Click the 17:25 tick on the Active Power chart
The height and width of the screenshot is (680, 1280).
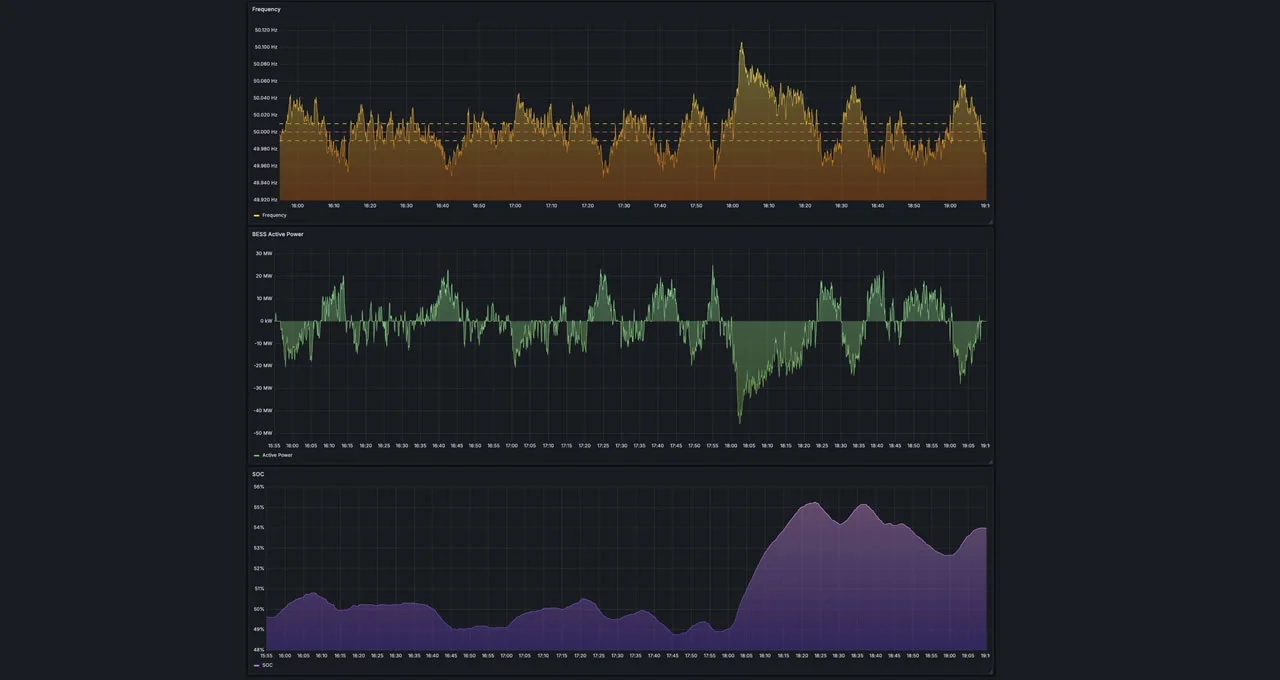tap(603, 446)
